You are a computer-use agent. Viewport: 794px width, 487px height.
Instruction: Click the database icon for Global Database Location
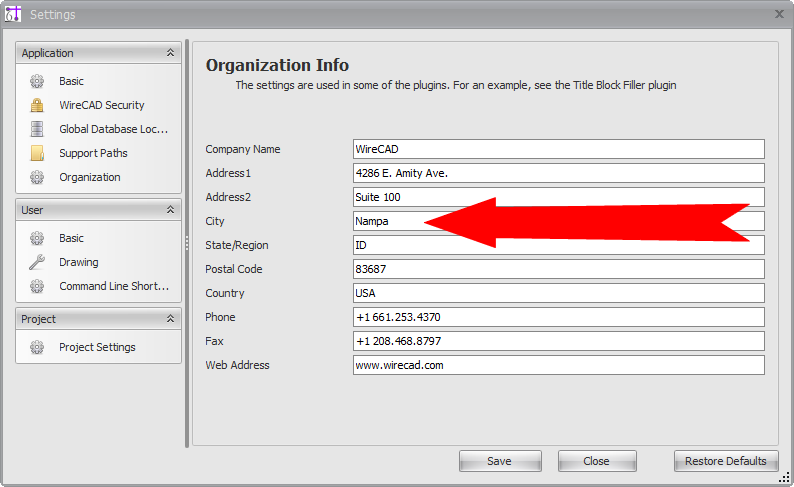click(x=37, y=129)
